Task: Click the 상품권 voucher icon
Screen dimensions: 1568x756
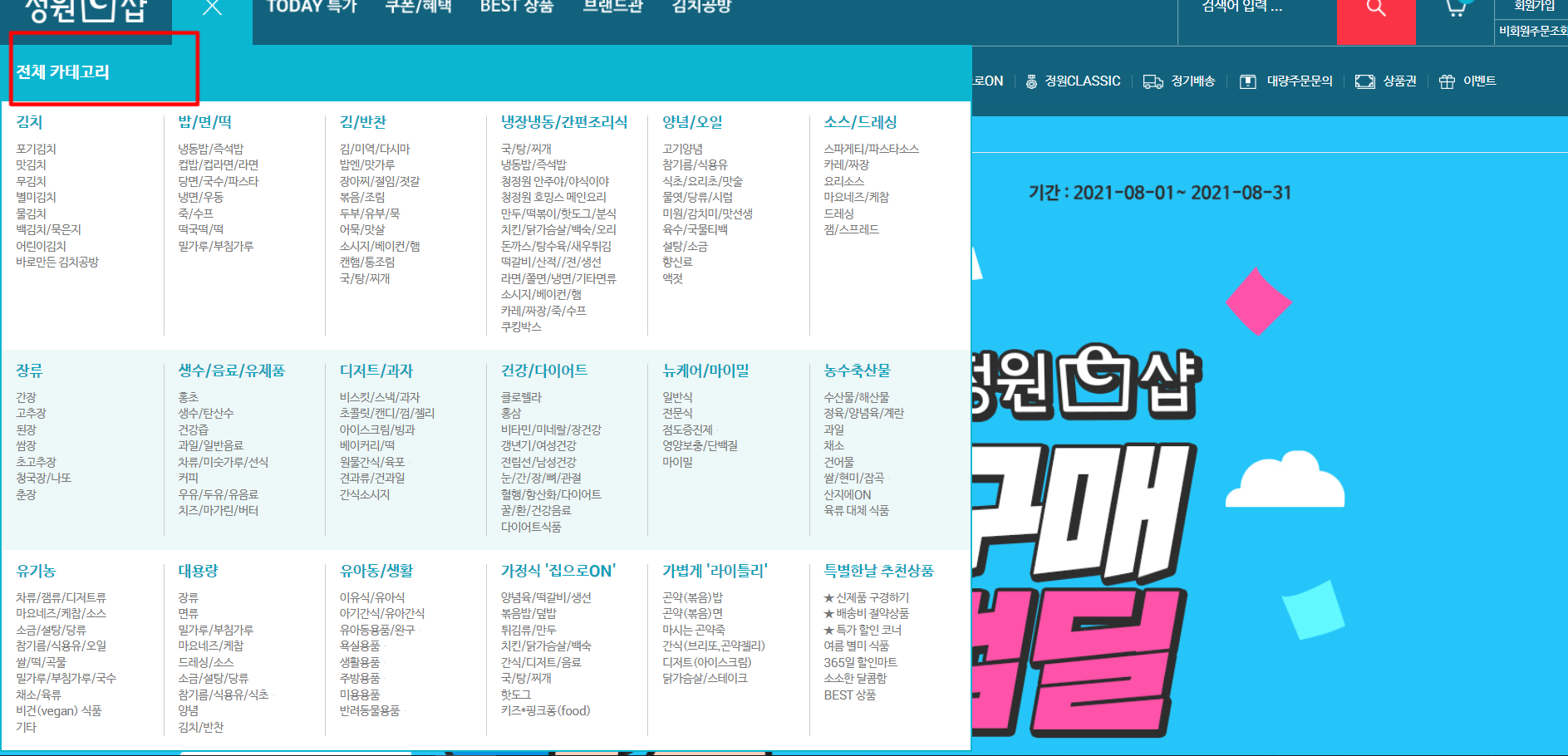Action: (x=1364, y=81)
